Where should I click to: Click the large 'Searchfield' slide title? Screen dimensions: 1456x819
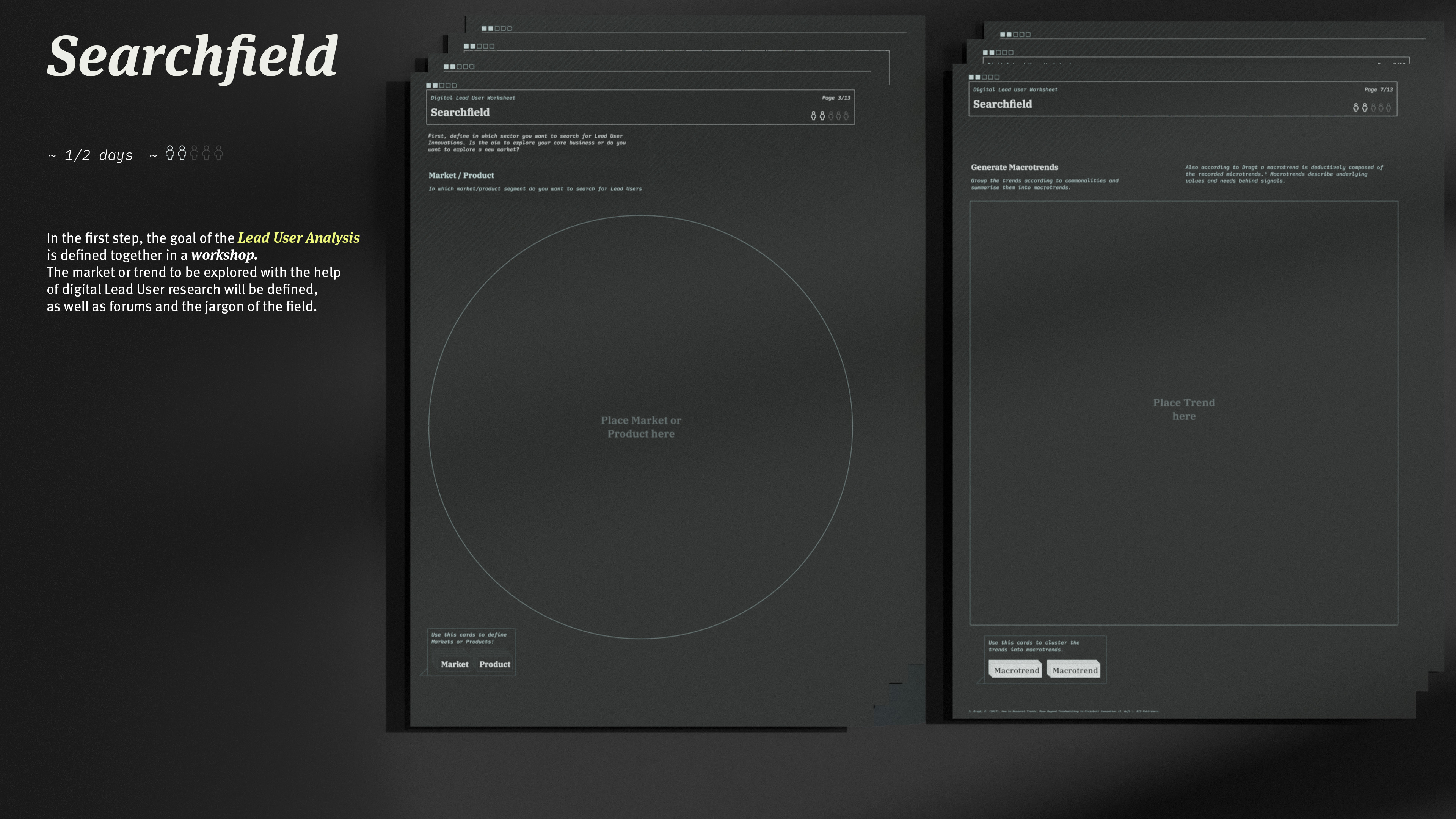click(192, 56)
